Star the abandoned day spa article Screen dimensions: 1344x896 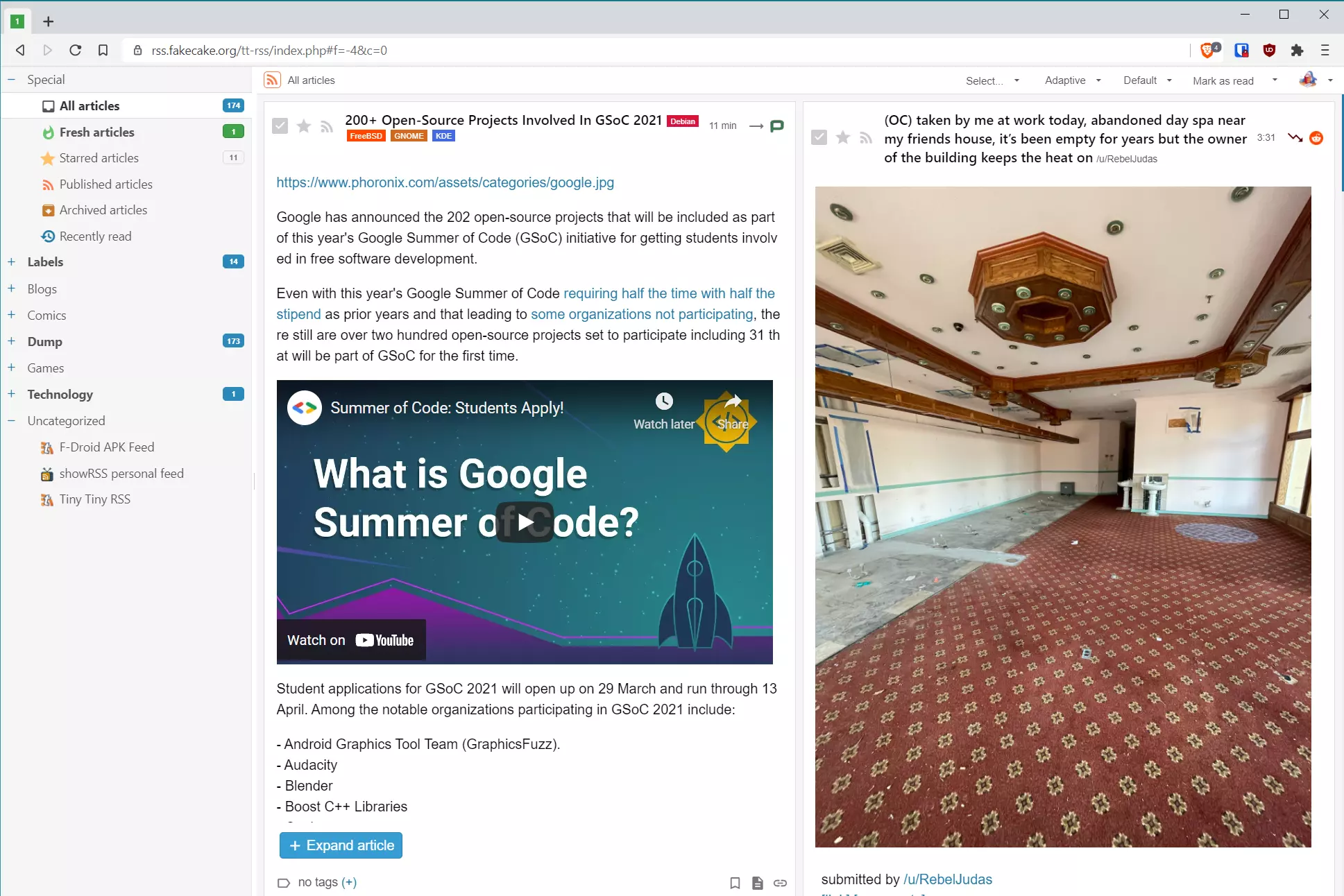pyautogui.click(x=843, y=137)
